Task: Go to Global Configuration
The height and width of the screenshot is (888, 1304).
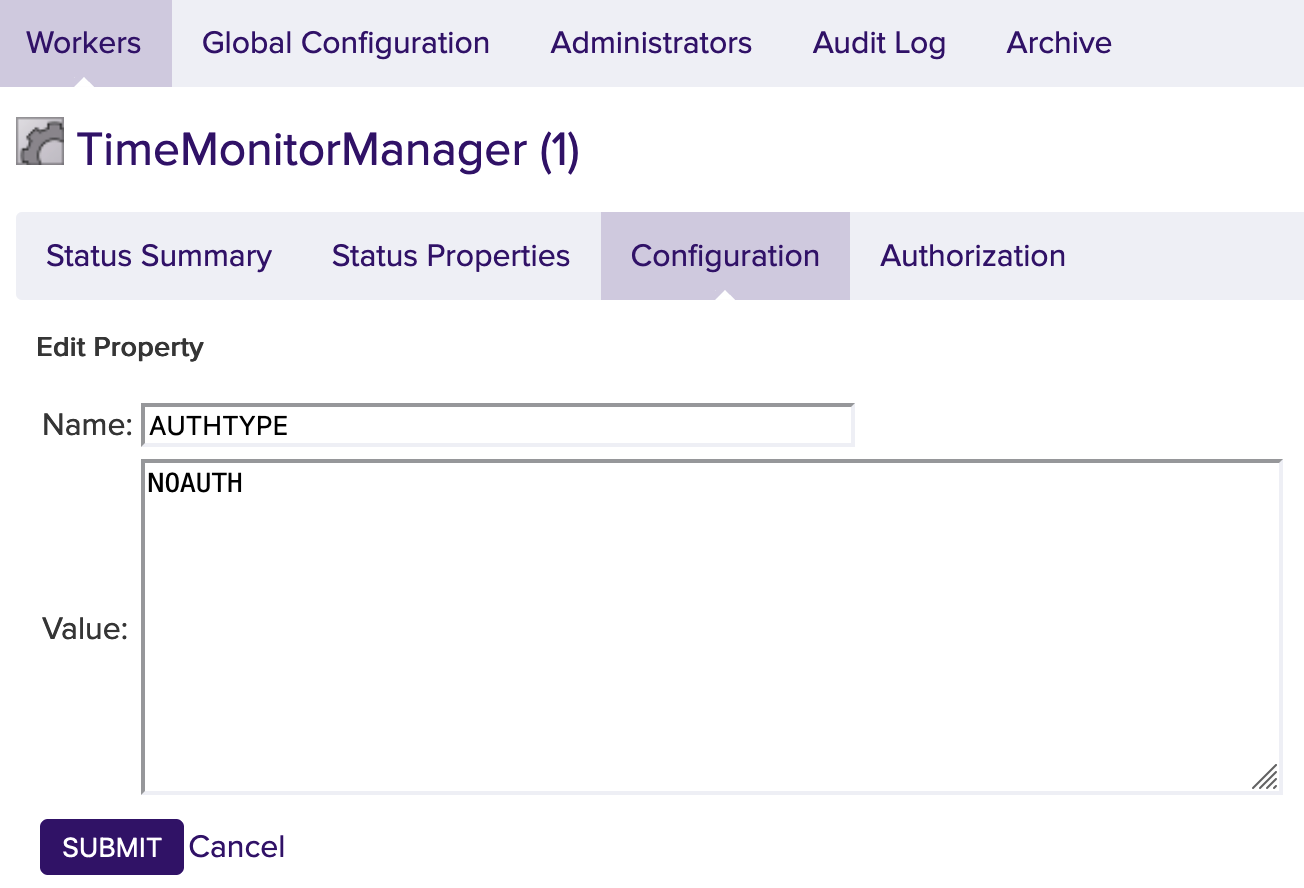Action: tap(345, 43)
